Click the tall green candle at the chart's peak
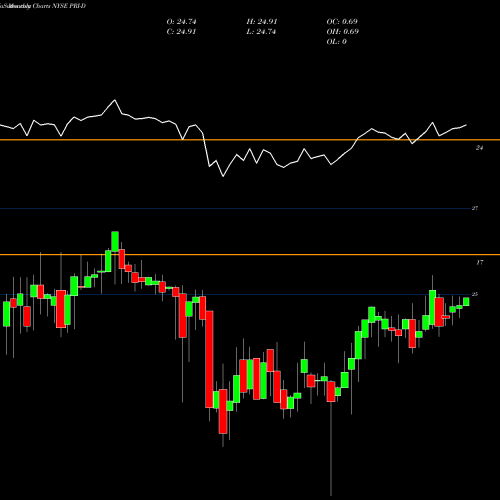This screenshot has height=500, width=500. [x=115, y=241]
